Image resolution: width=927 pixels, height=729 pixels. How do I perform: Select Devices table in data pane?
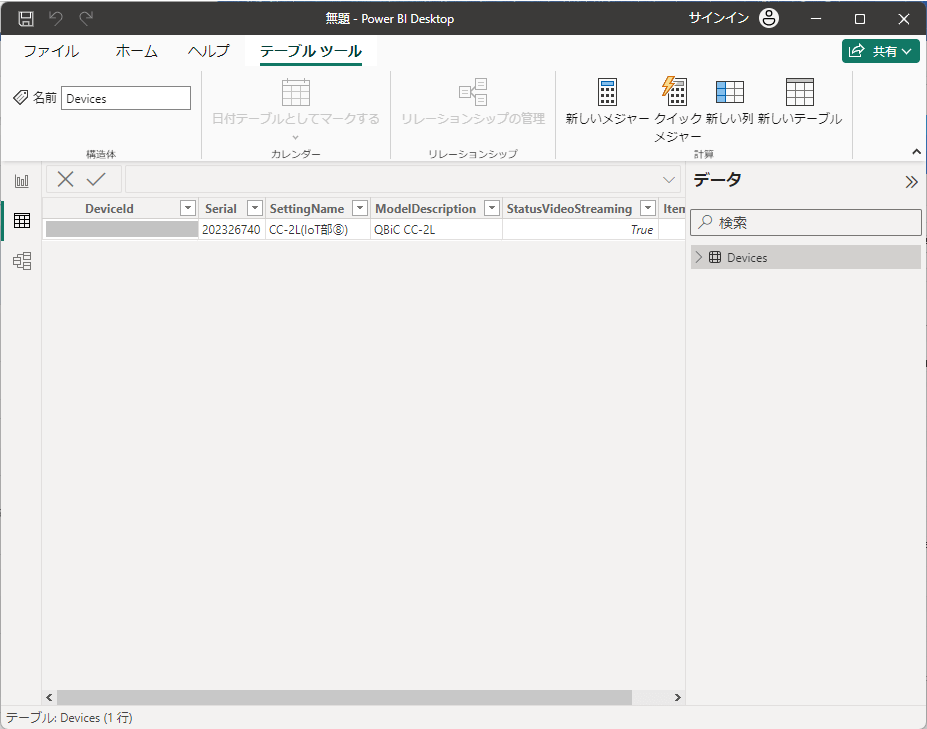pyautogui.click(x=806, y=257)
